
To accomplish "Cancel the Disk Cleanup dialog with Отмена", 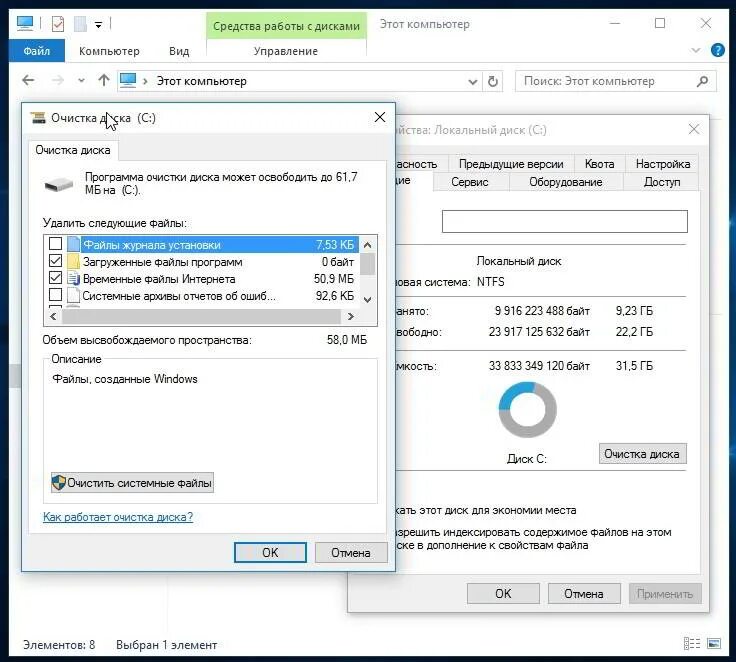I will 351,553.
